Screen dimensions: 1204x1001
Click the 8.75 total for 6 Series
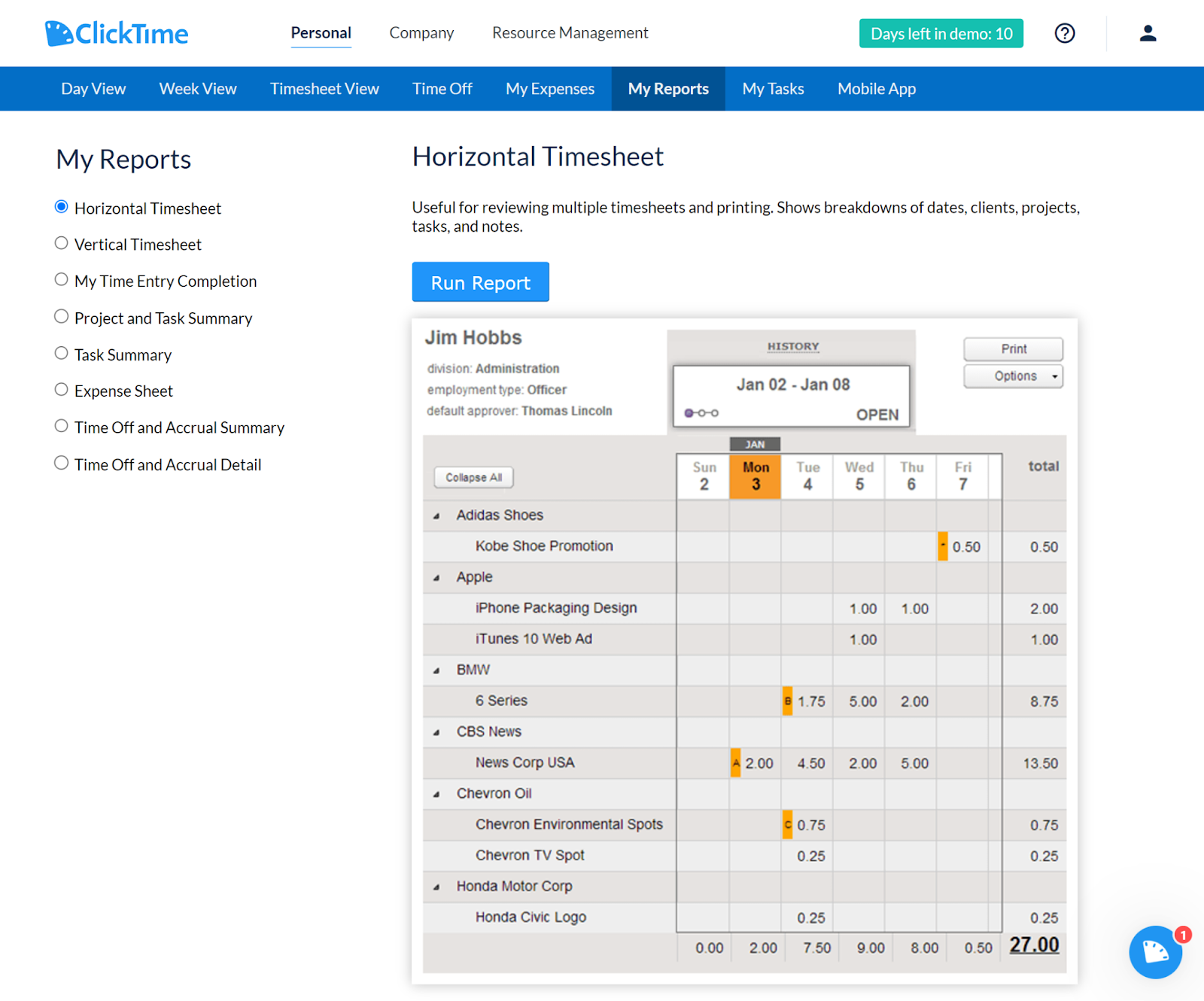tap(1044, 701)
